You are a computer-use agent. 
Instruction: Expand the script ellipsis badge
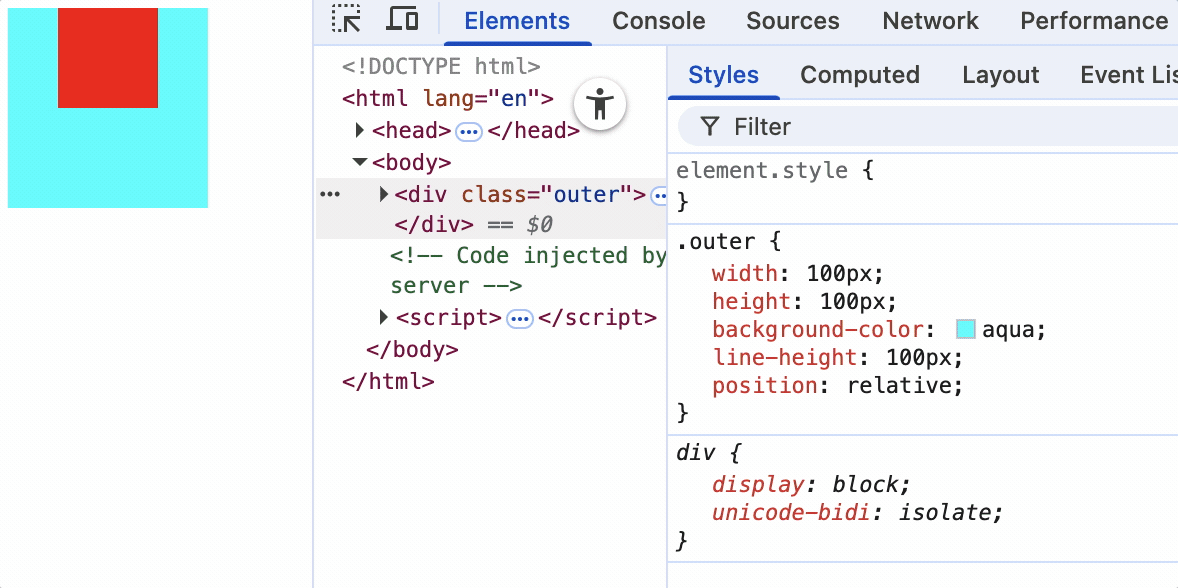coord(520,319)
